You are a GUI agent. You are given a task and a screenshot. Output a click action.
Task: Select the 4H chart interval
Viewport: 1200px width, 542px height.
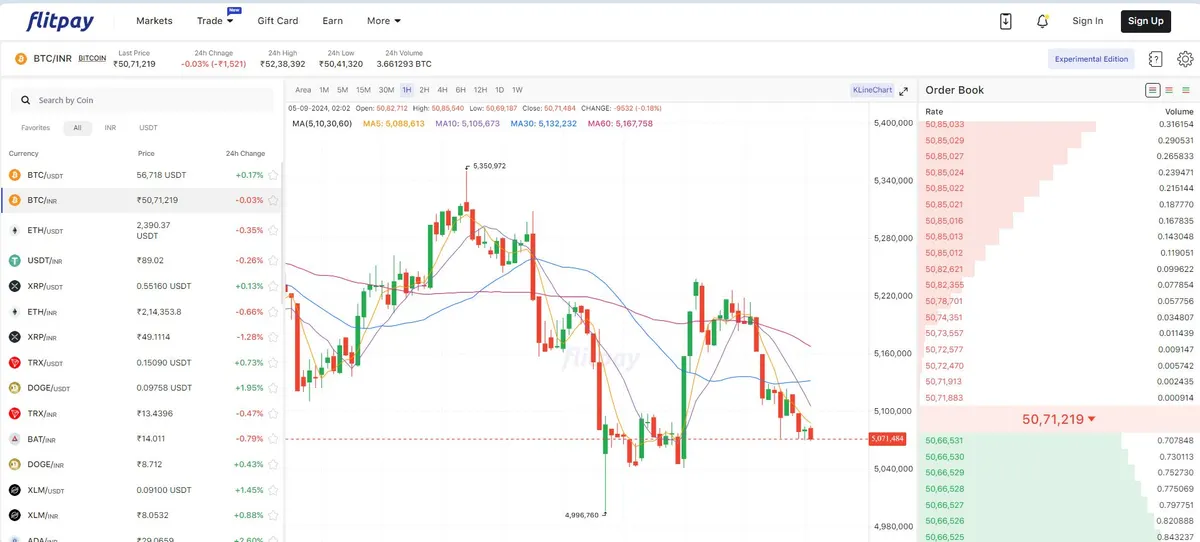443,90
